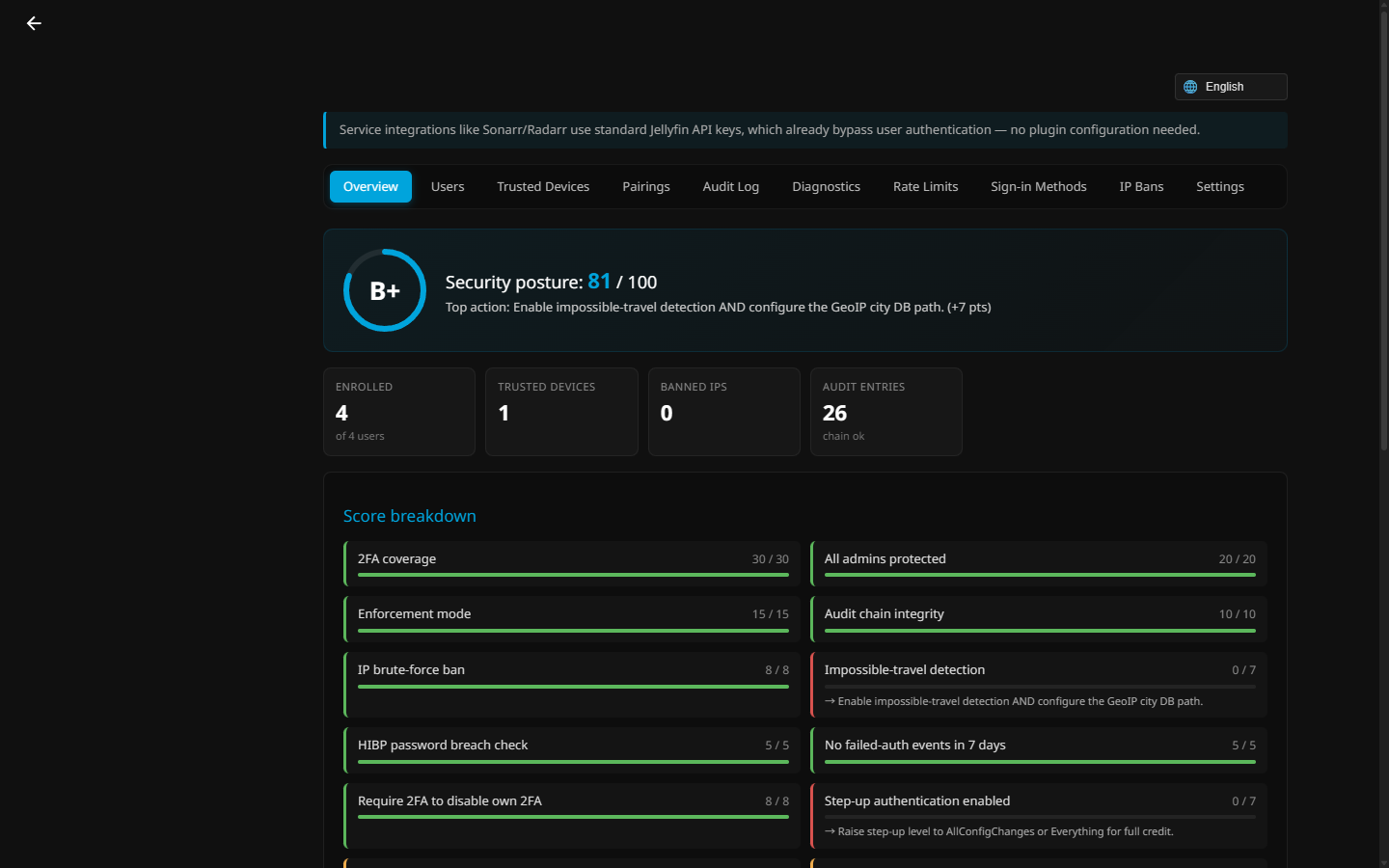Screen dimensions: 1389x868
Task: Select the Trusted Devices stat card
Action: tap(561, 412)
